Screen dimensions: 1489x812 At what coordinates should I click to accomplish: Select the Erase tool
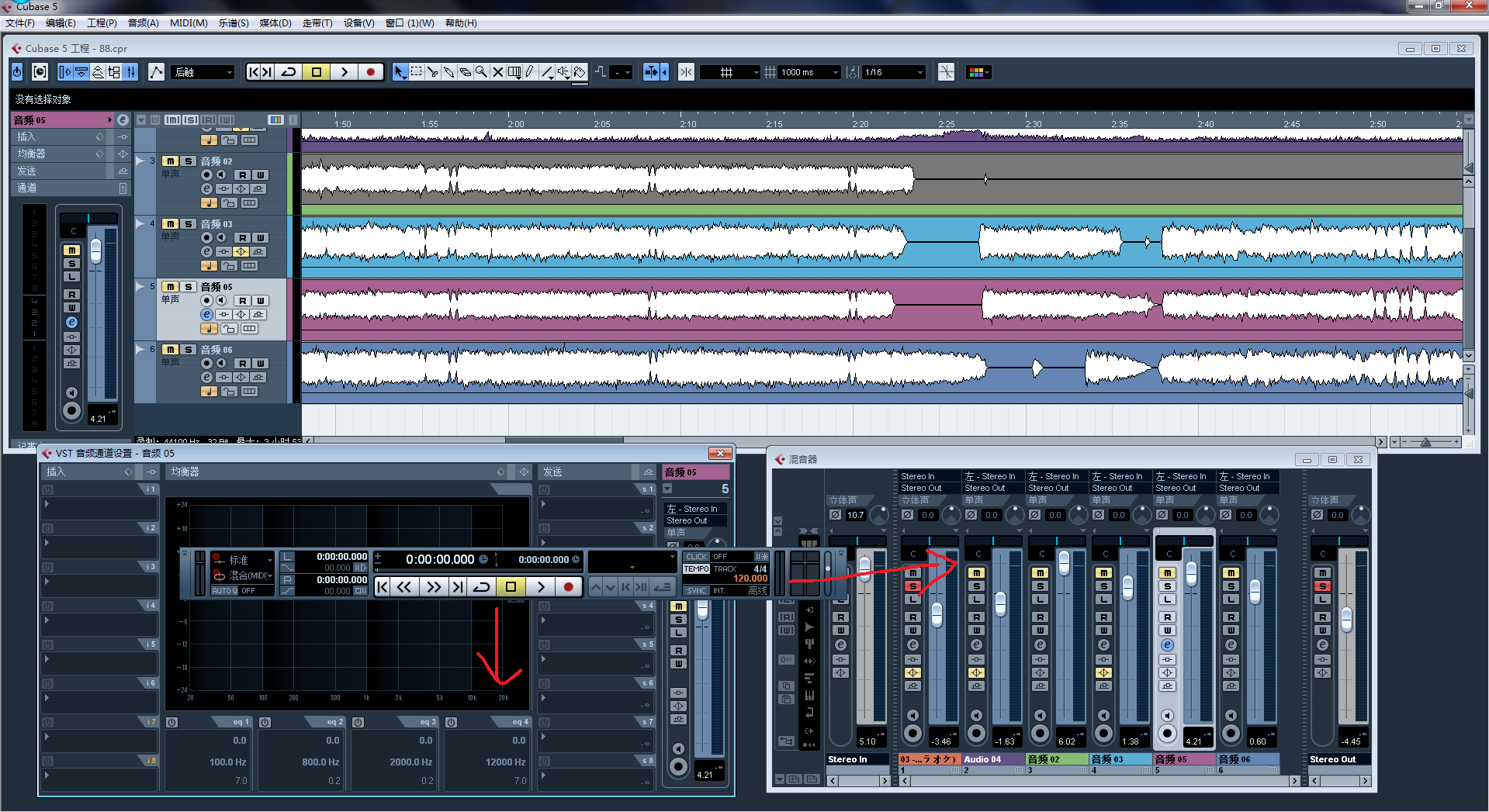coord(466,72)
